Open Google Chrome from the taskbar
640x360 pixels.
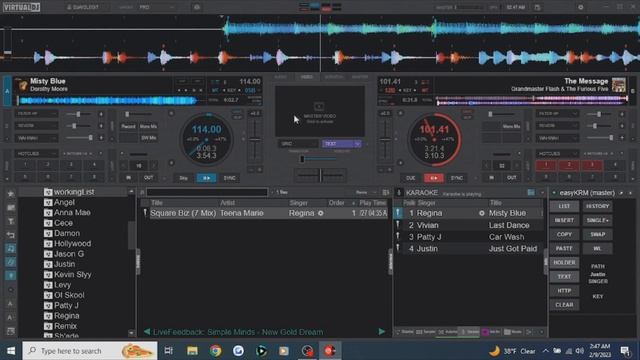[x=216, y=351]
